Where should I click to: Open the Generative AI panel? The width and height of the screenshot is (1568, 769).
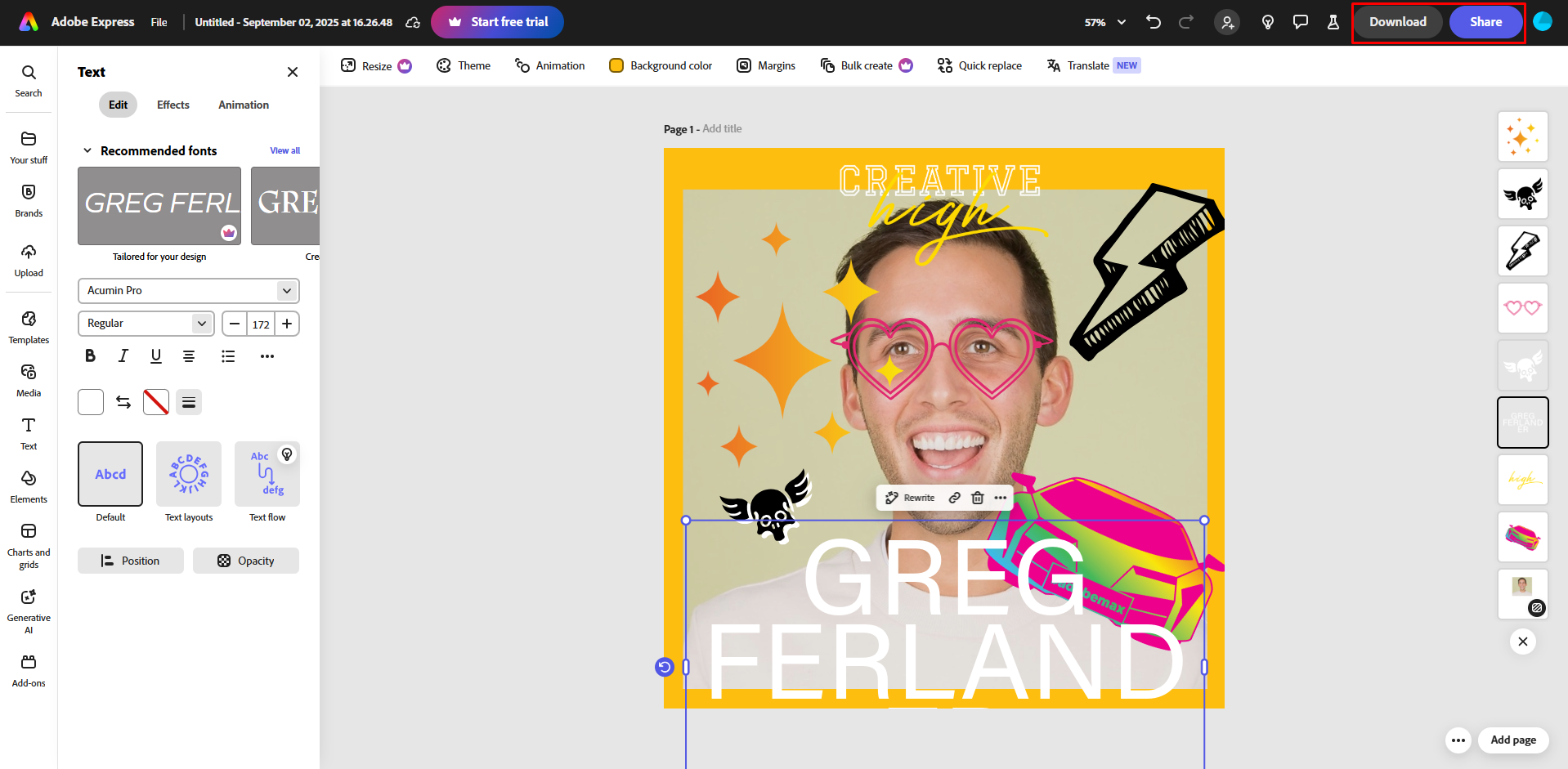click(29, 611)
